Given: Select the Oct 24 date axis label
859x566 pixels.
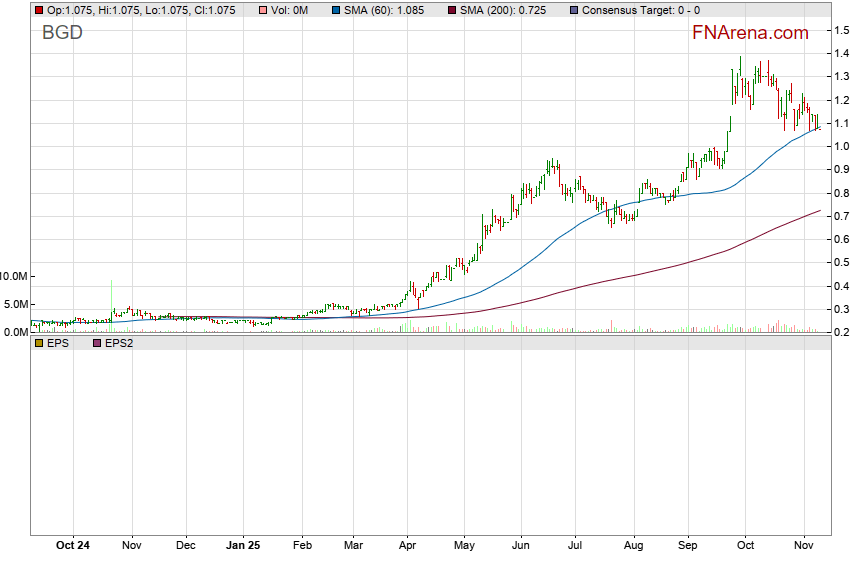Looking at the screenshot, I should pos(73,546).
